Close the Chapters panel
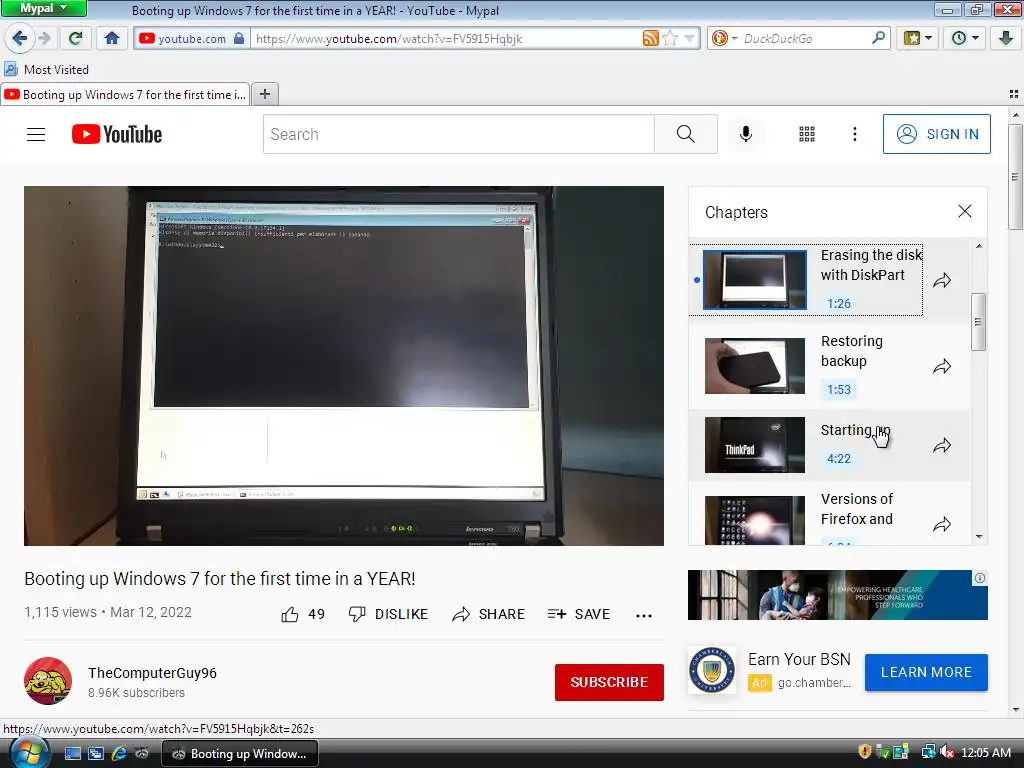This screenshot has height=768, width=1024. (965, 212)
